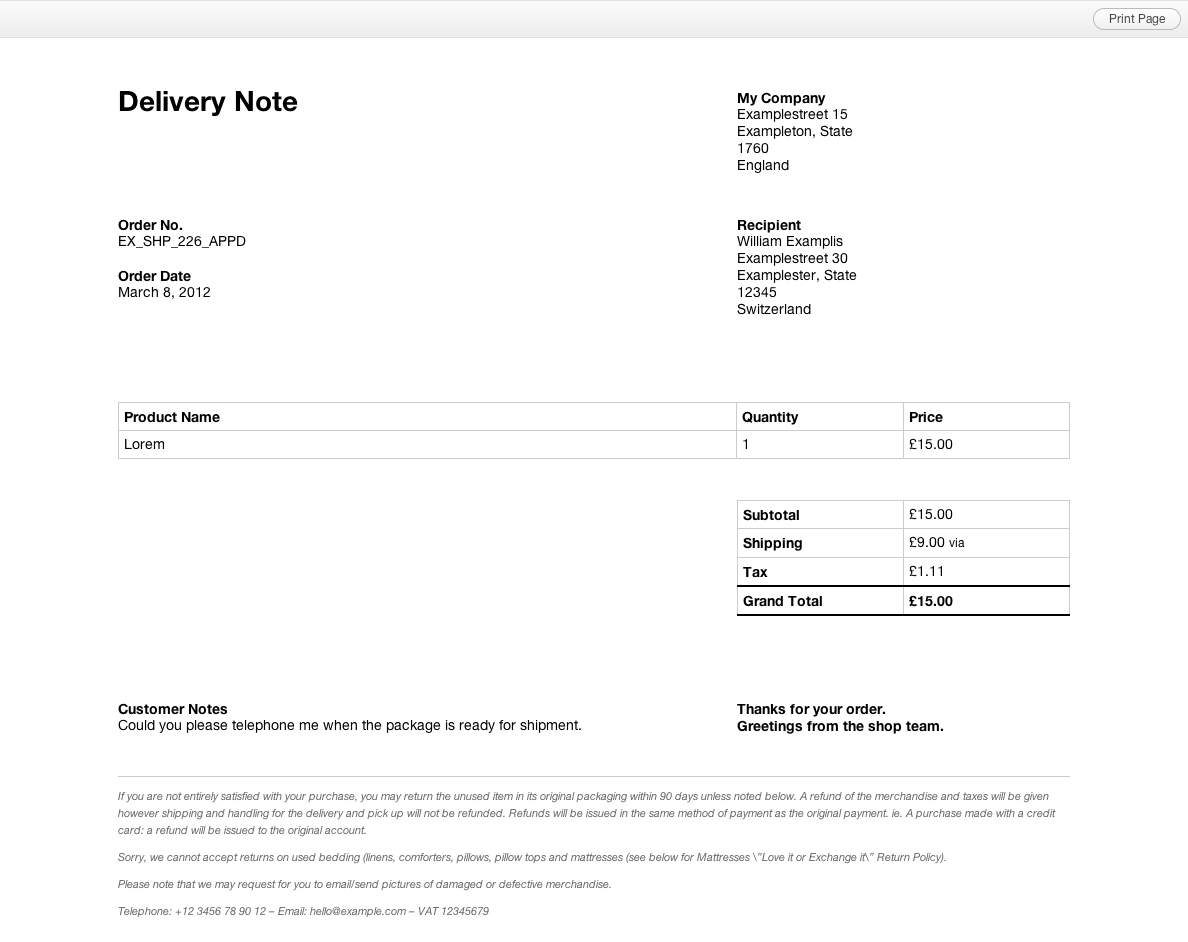Click the Print Page button

pos(1136,19)
